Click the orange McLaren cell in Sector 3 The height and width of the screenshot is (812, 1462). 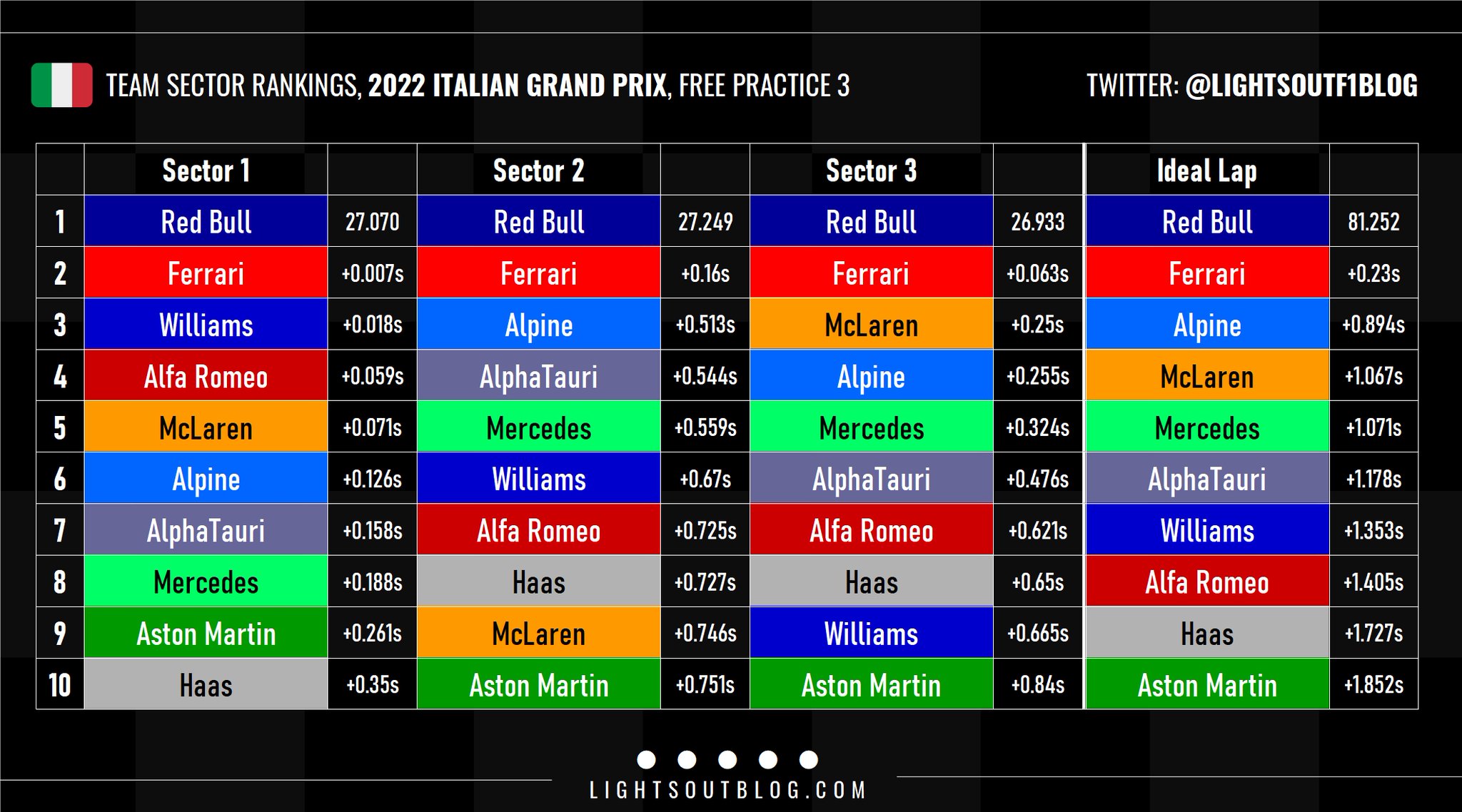tap(871, 325)
